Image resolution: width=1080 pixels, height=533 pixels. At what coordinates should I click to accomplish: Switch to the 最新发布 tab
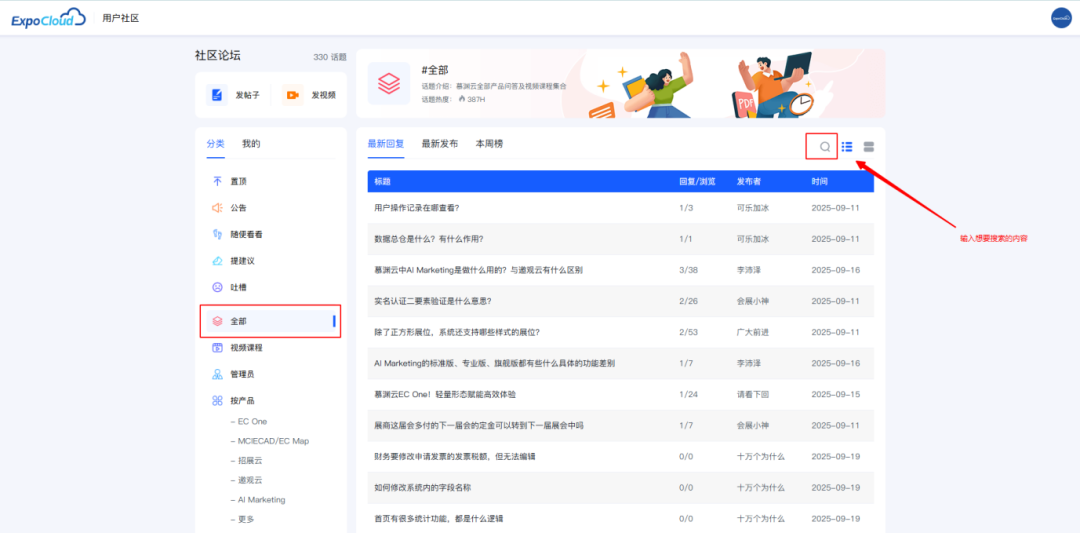(439, 144)
